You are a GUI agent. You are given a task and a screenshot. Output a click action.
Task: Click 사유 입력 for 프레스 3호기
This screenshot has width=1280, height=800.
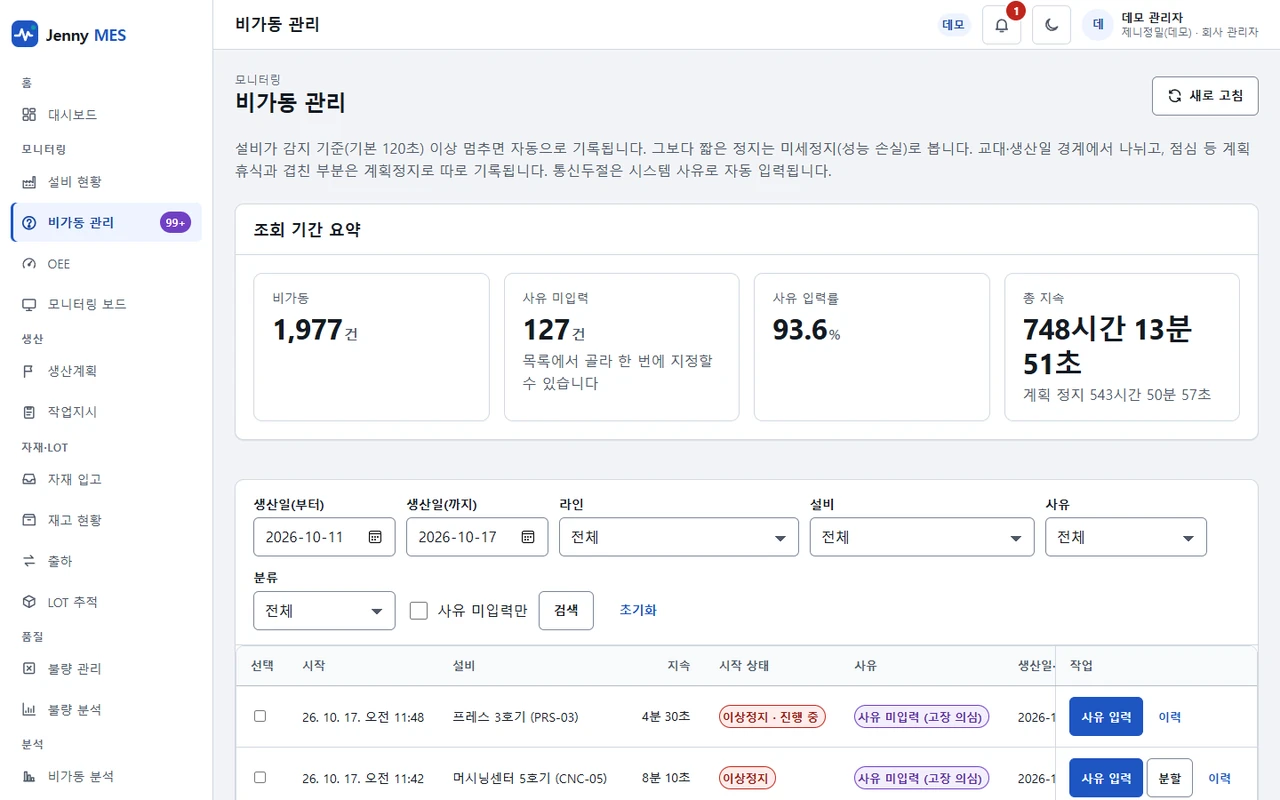click(x=1106, y=716)
